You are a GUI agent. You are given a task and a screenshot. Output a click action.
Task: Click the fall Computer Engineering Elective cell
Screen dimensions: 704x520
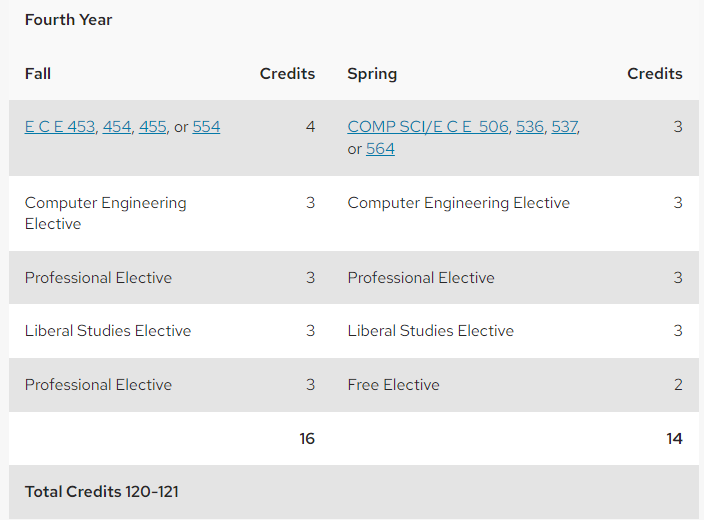[106, 213]
